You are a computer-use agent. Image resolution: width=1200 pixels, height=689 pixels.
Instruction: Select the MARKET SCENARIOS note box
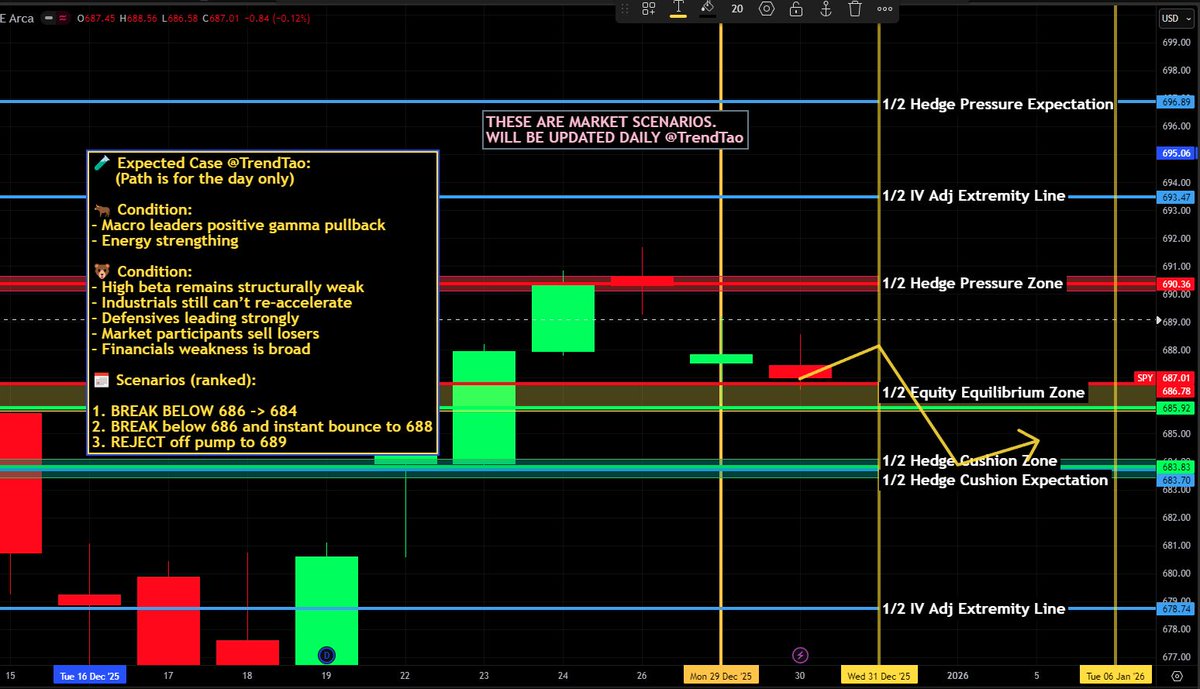615,129
